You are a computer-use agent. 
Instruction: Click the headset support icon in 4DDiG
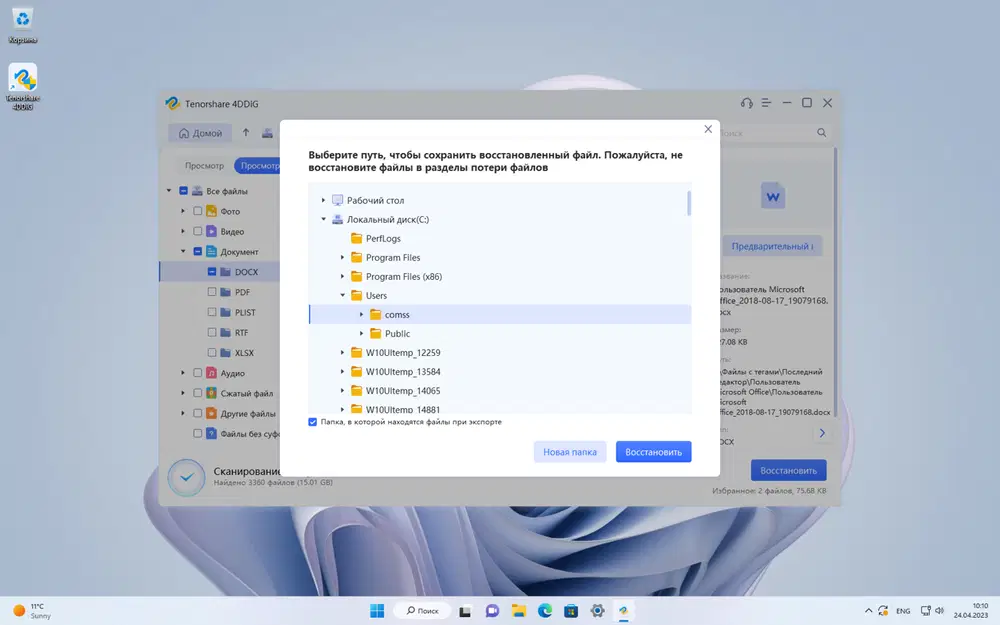[746, 103]
